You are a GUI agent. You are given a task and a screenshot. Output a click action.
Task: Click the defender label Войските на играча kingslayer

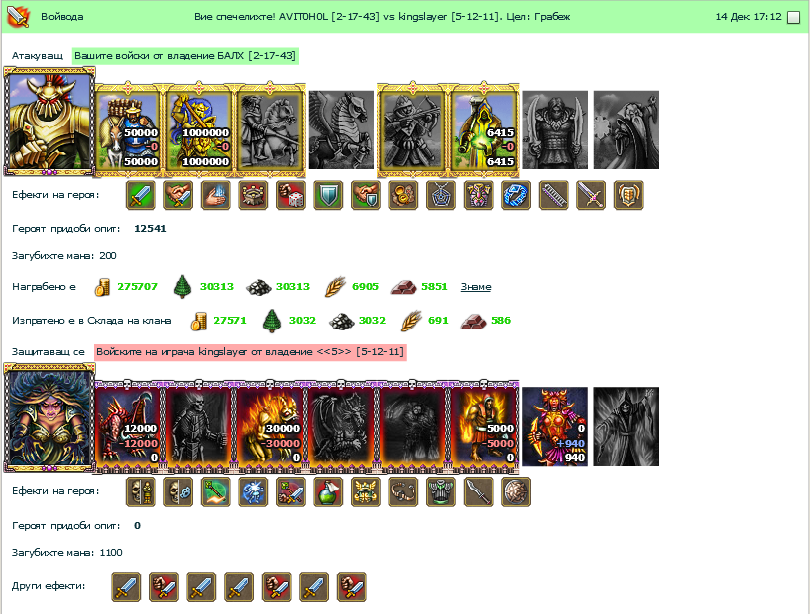250,352
